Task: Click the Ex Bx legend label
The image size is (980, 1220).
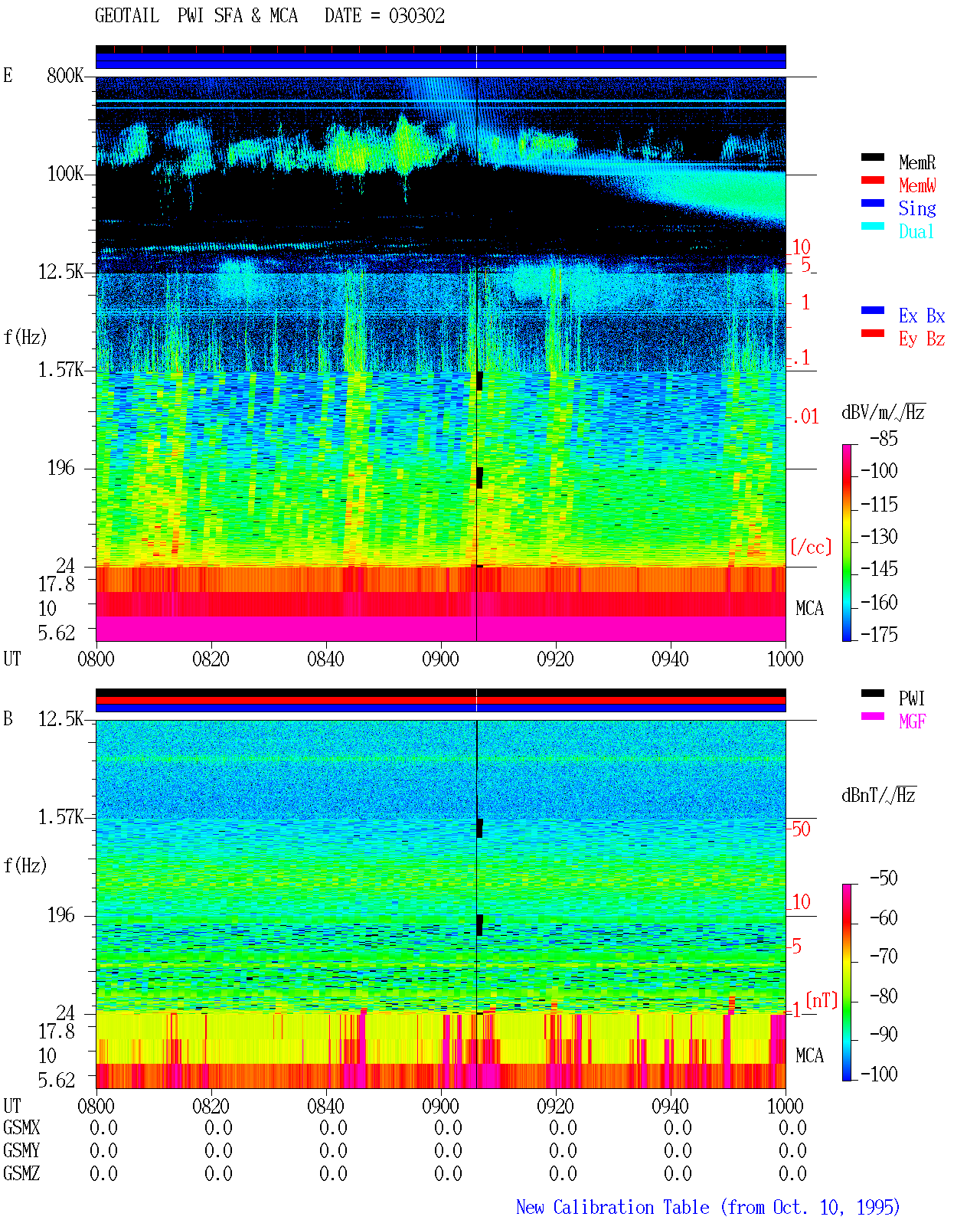Action: (x=922, y=316)
